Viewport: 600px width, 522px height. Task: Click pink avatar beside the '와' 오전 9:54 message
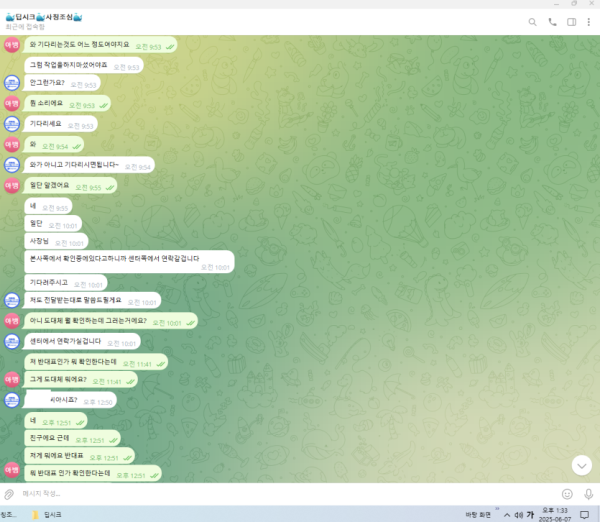[12, 145]
